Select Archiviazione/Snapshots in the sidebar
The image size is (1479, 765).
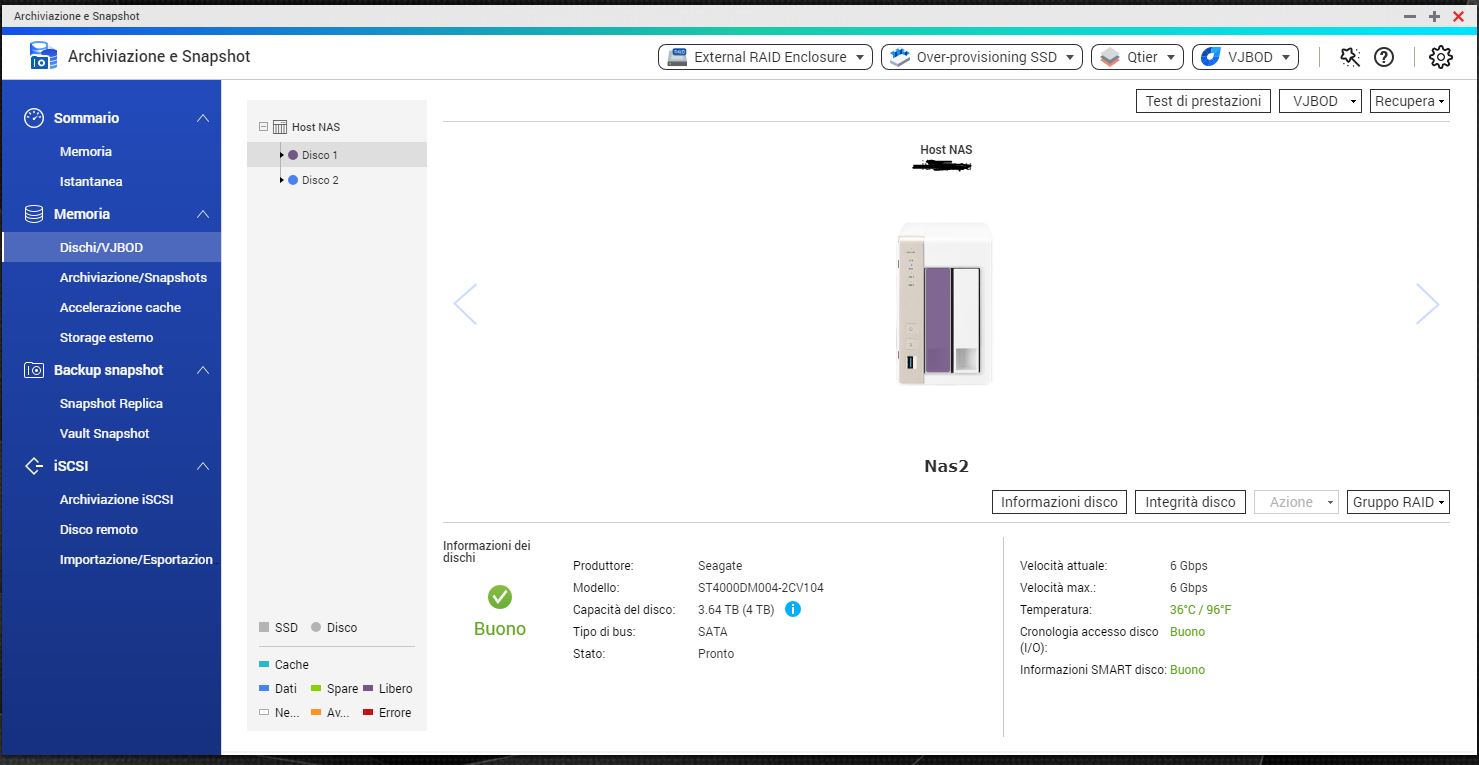133,277
